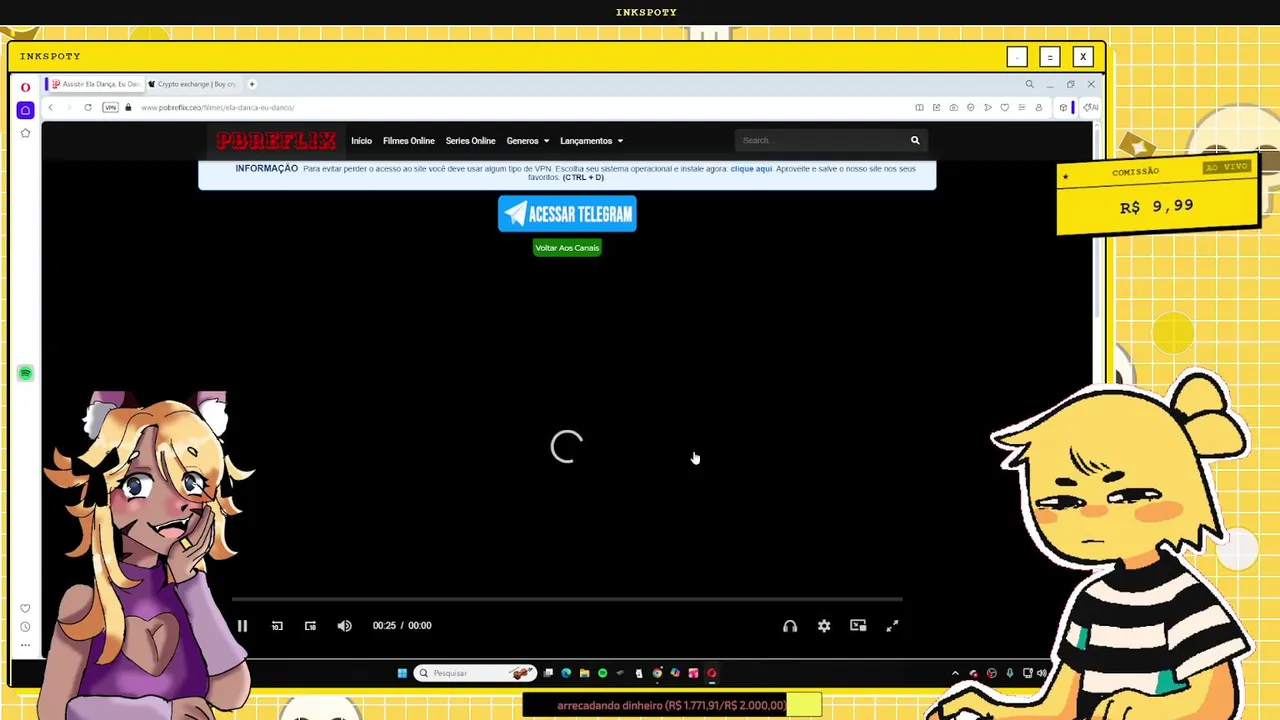Take a snapshot with the camera icon

[x=953, y=107]
